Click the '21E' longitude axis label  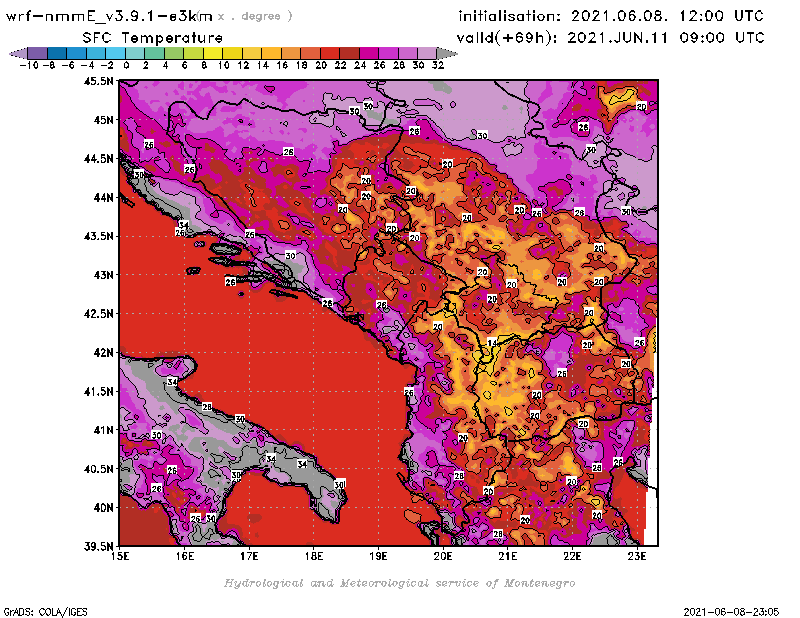508,556
